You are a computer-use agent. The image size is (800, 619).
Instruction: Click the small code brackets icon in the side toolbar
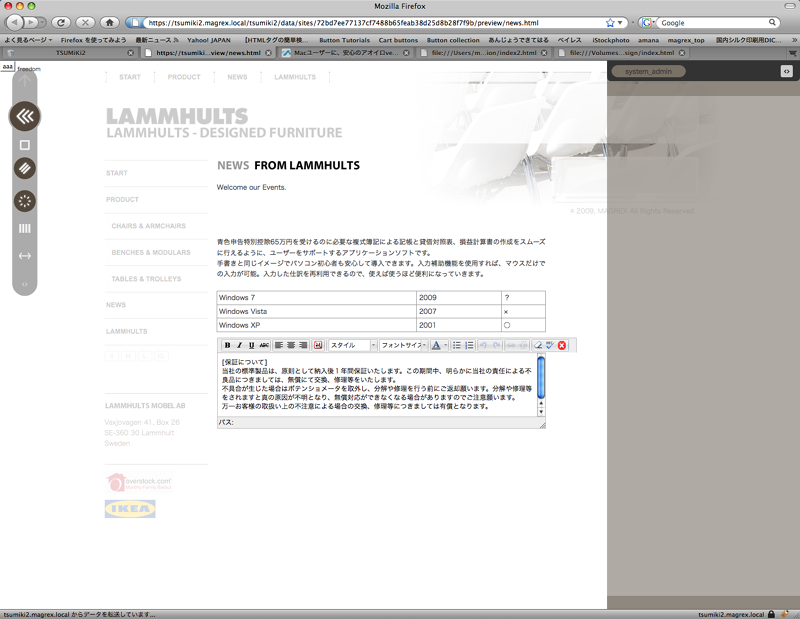tap(24, 284)
